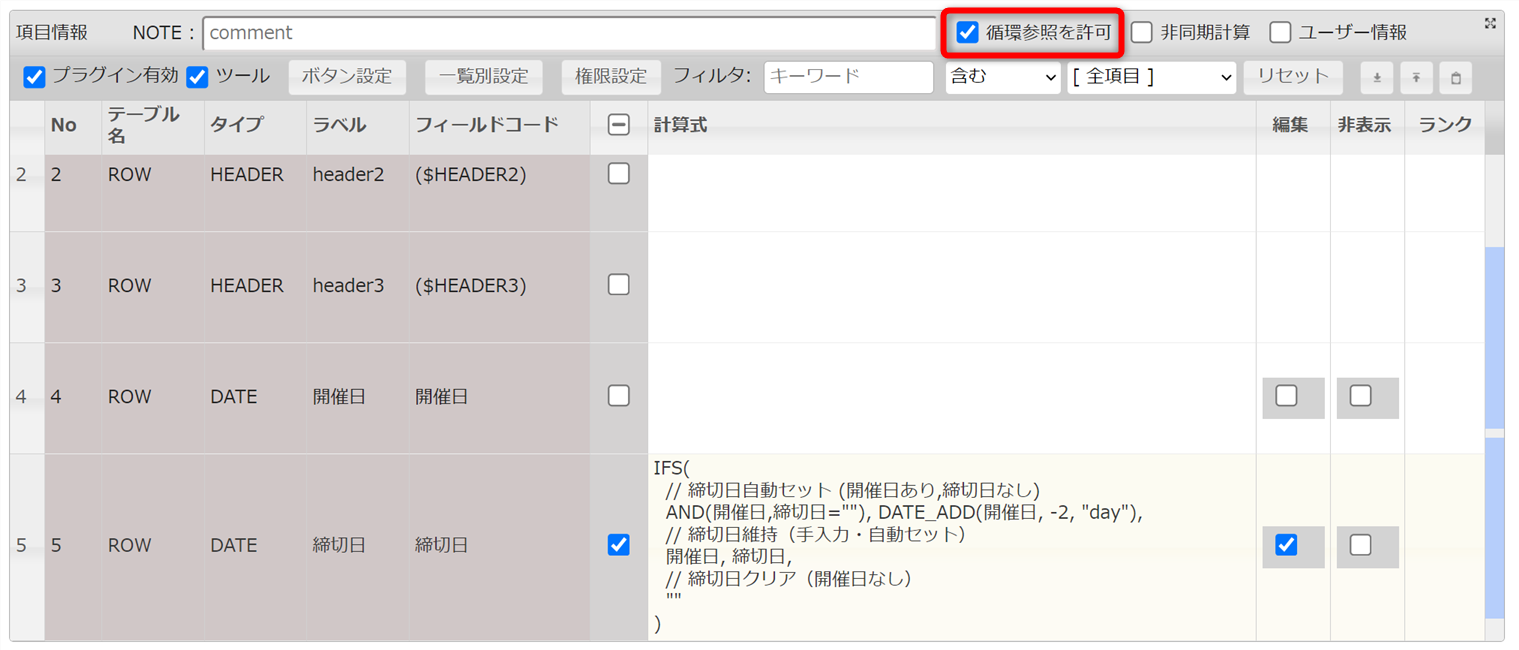Open 権限設定 settings
This screenshot has height=650, width=1519.
611,77
